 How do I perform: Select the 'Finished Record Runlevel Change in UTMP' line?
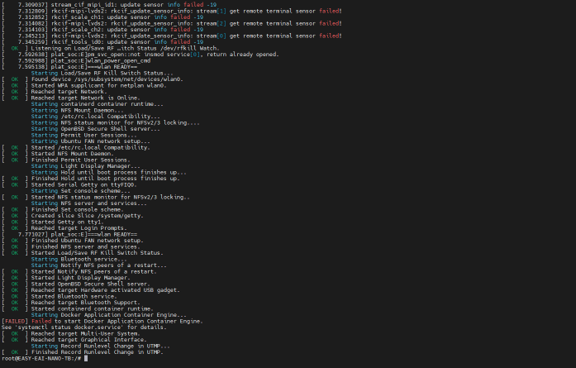(82, 353)
